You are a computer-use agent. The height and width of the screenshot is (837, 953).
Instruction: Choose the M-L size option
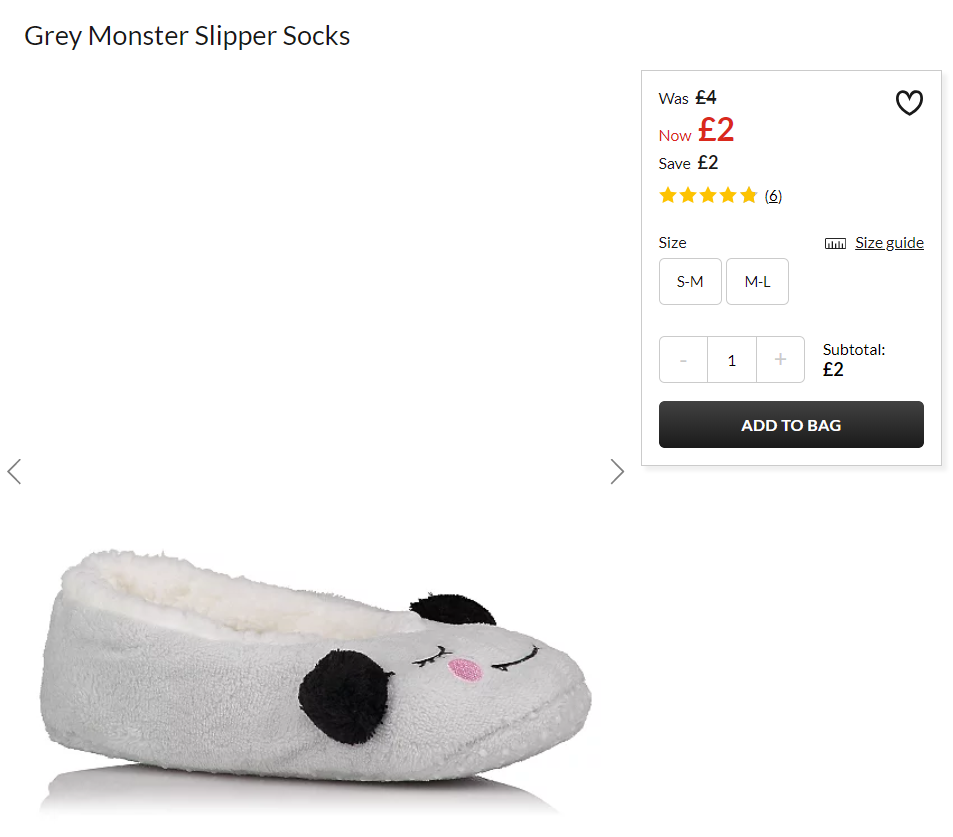coord(757,281)
